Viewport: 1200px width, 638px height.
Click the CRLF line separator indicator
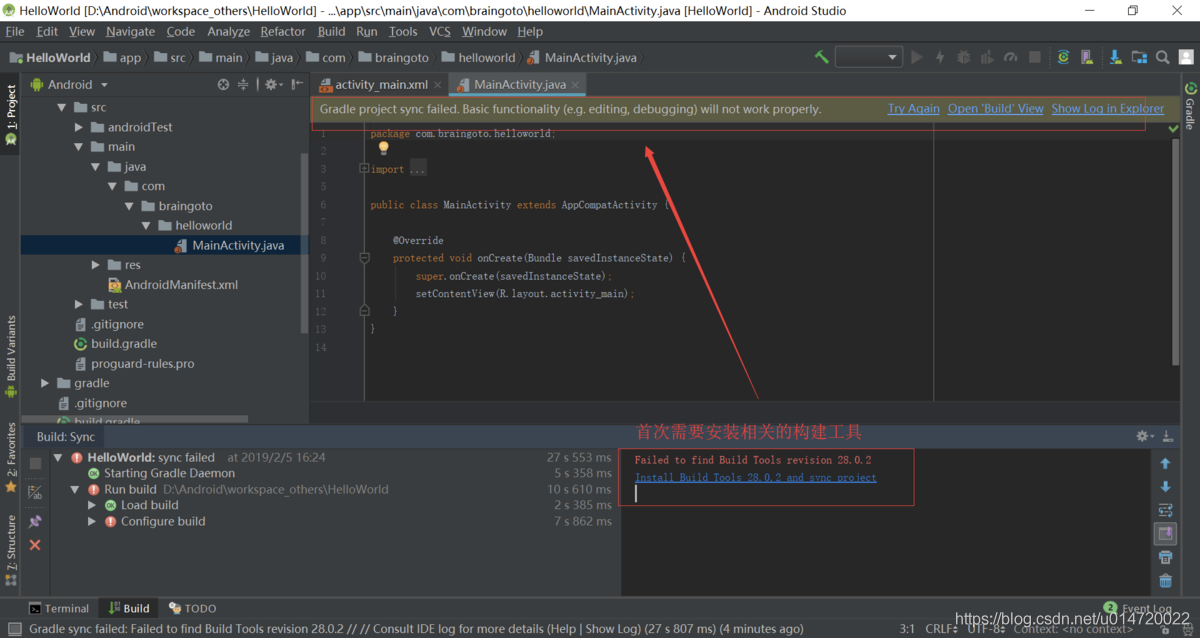pos(942,629)
